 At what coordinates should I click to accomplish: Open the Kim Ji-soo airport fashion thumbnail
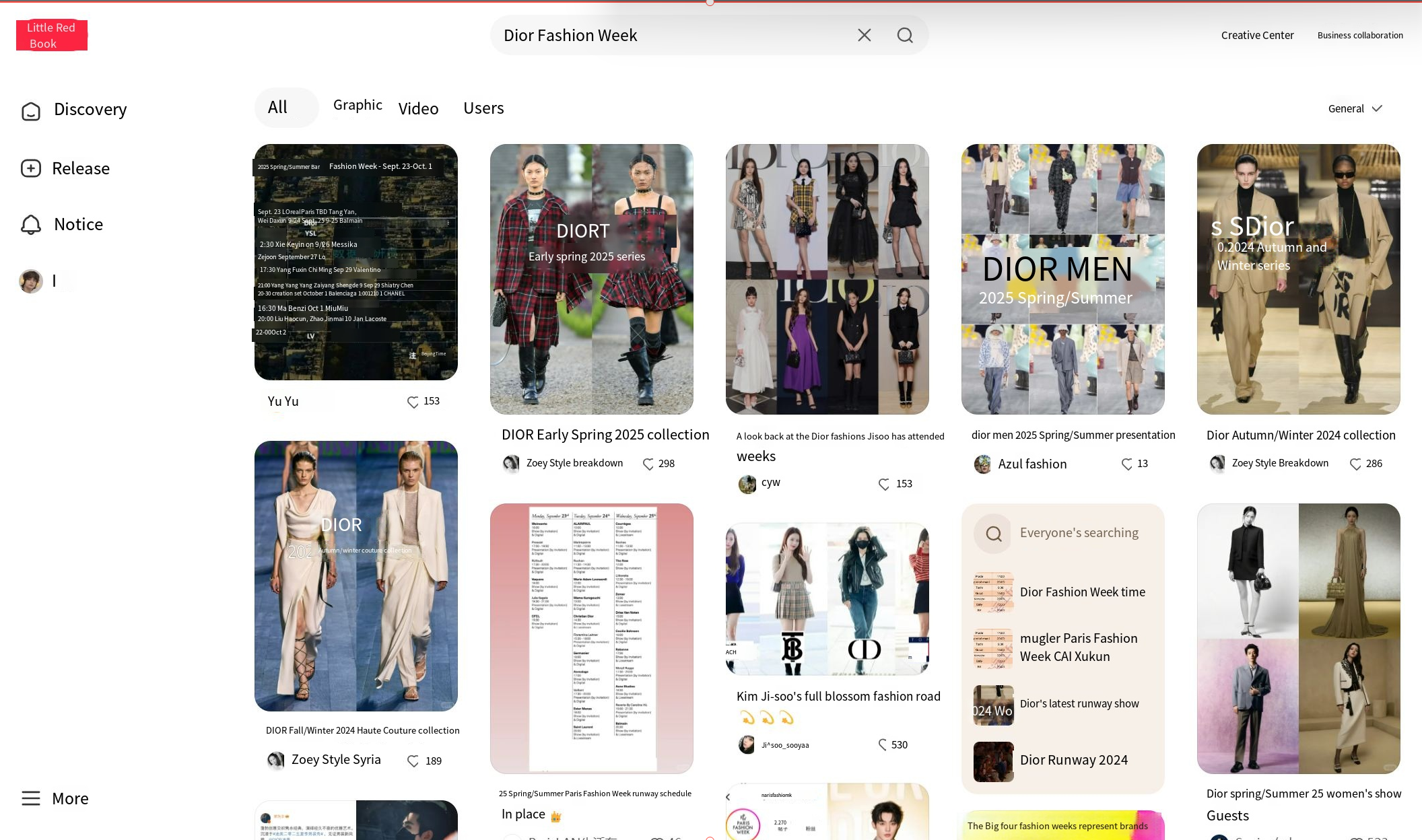click(x=827, y=599)
